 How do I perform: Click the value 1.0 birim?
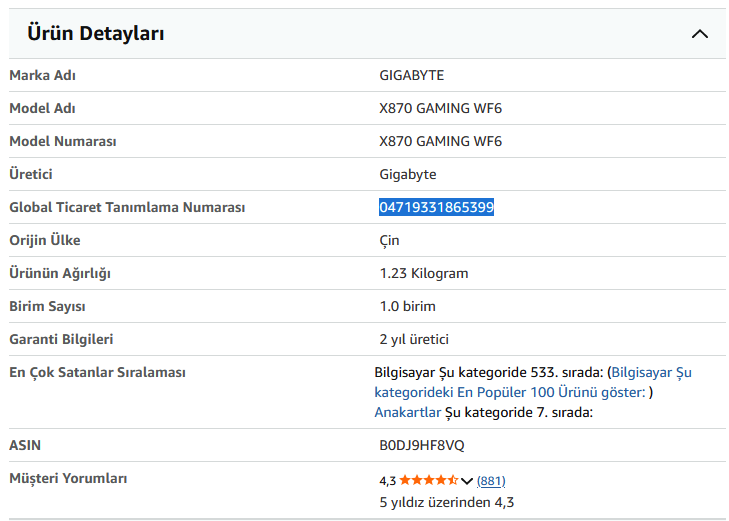click(x=407, y=306)
